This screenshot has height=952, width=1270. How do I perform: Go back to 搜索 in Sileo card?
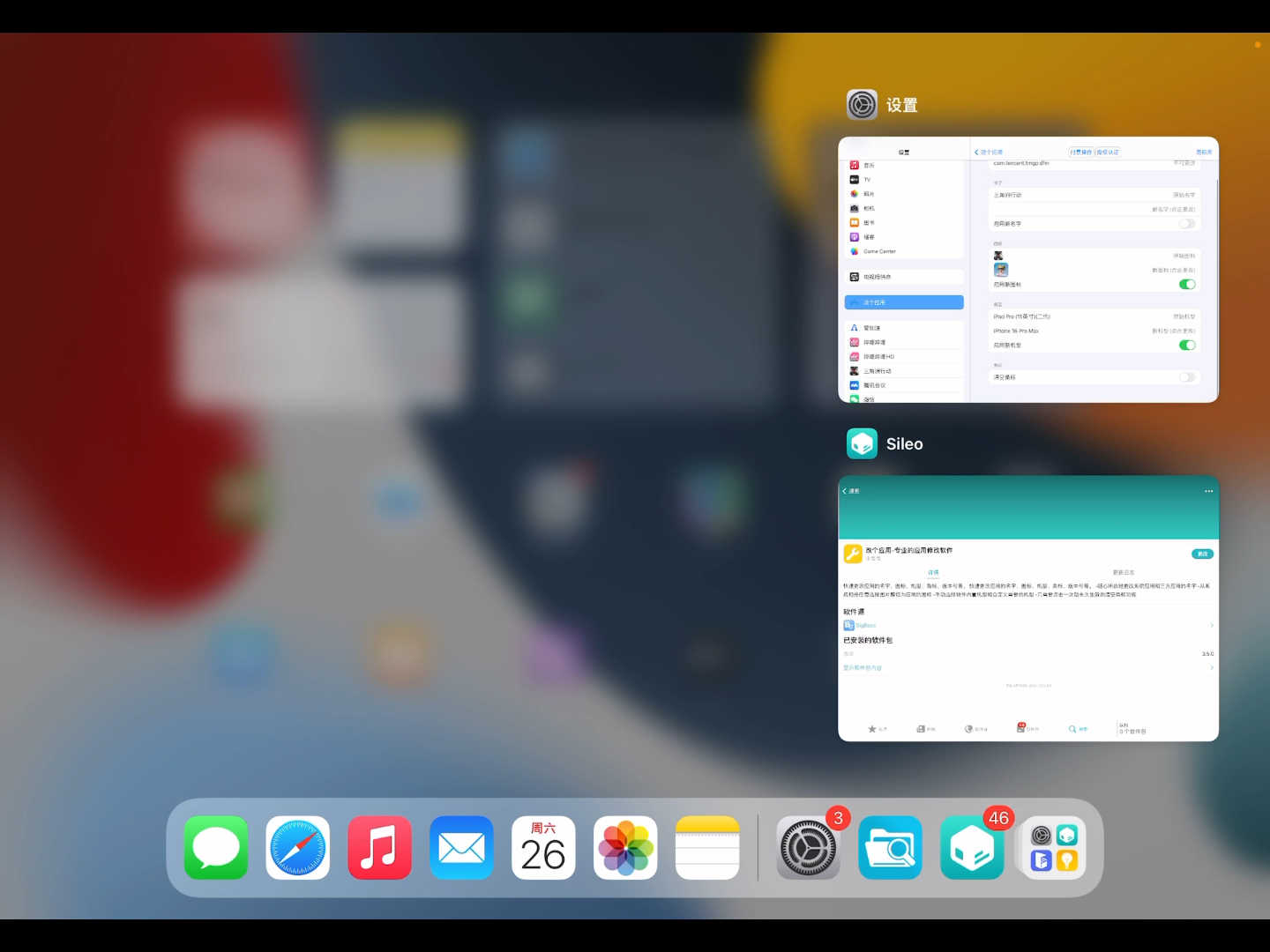[x=851, y=491]
